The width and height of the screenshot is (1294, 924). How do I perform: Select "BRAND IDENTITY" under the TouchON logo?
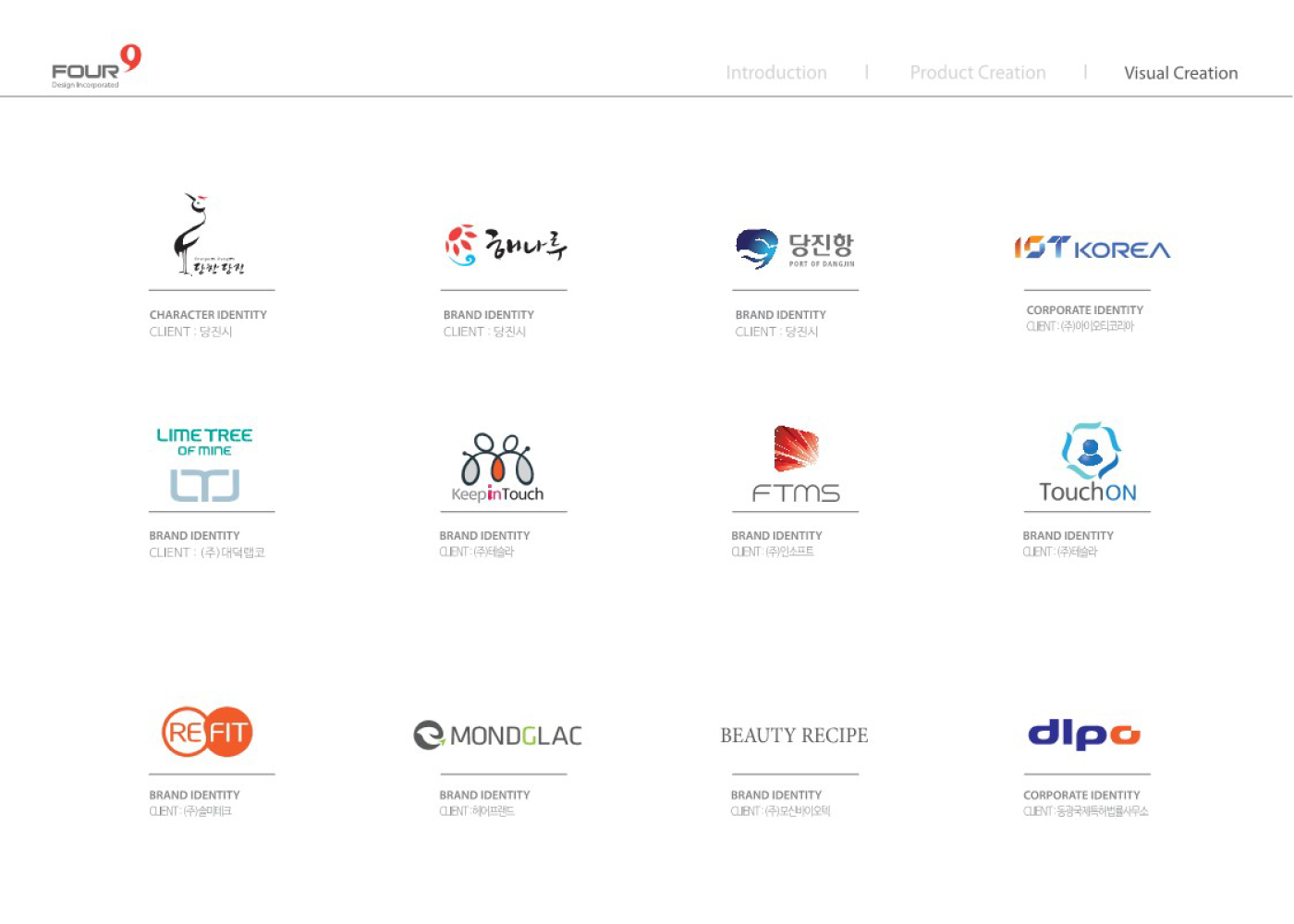1068,536
